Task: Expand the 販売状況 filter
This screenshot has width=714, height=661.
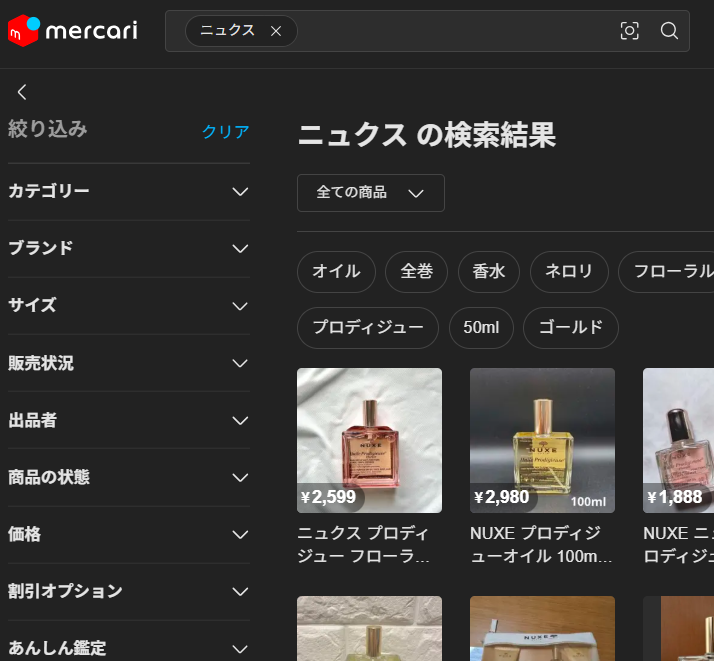Action: click(129, 363)
